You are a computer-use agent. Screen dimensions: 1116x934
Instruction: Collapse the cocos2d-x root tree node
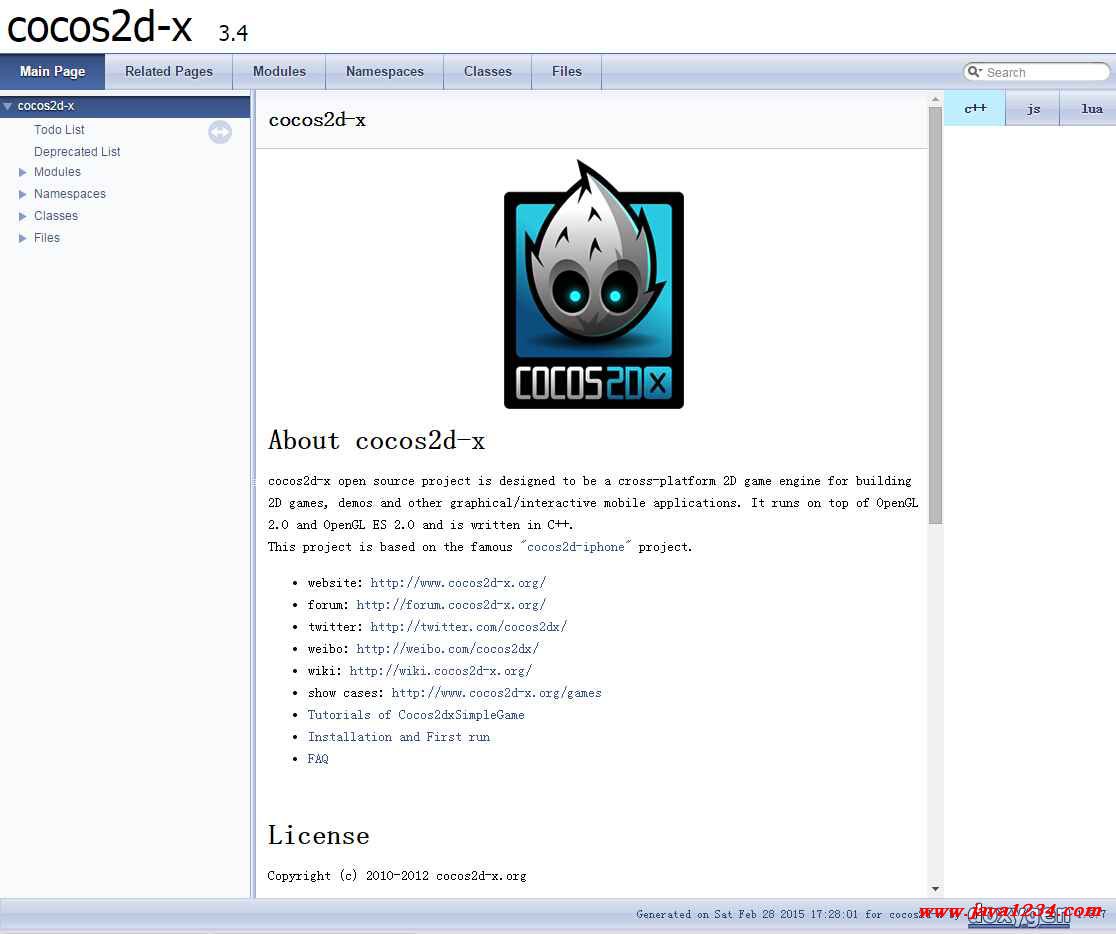[8, 106]
